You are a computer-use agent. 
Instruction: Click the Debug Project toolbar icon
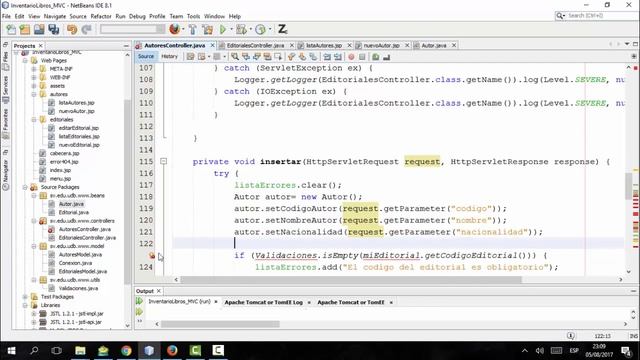tap(241, 29)
